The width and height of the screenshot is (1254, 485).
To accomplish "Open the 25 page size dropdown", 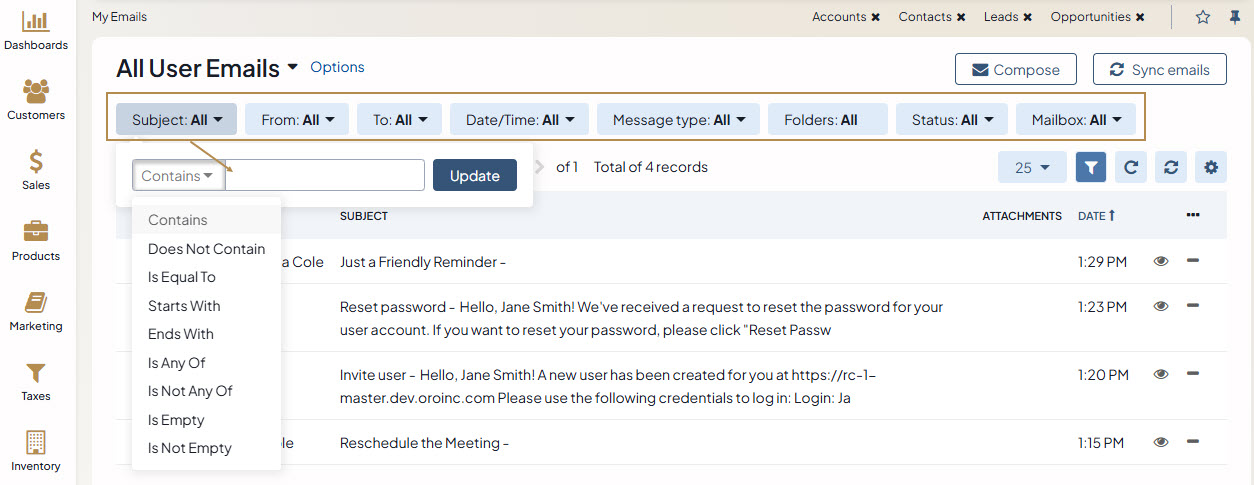I will (1032, 168).
